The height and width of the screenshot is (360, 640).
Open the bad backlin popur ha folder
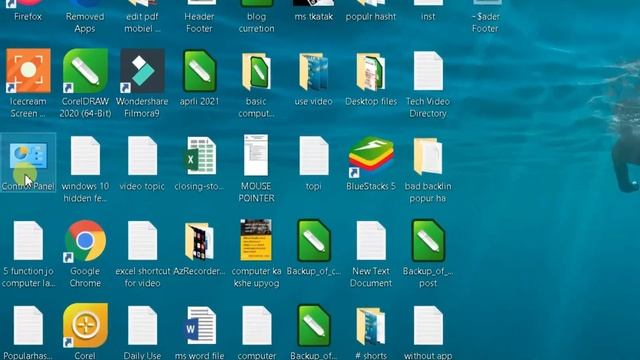click(x=428, y=156)
